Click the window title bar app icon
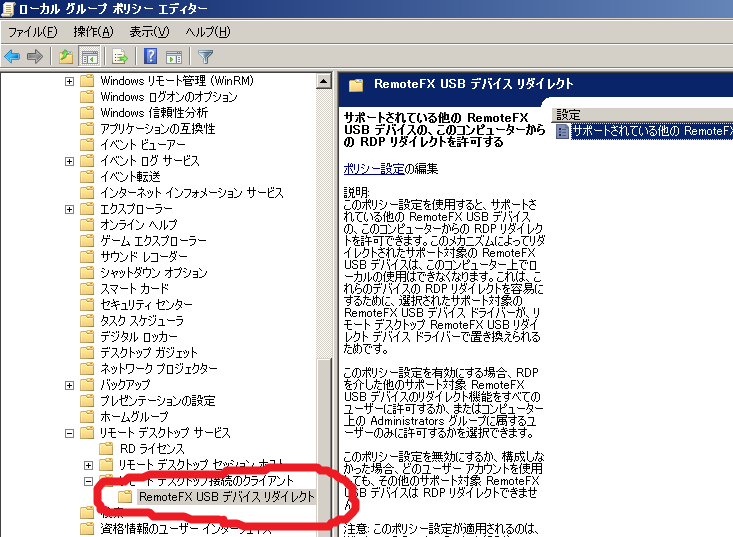 [x=8, y=9]
